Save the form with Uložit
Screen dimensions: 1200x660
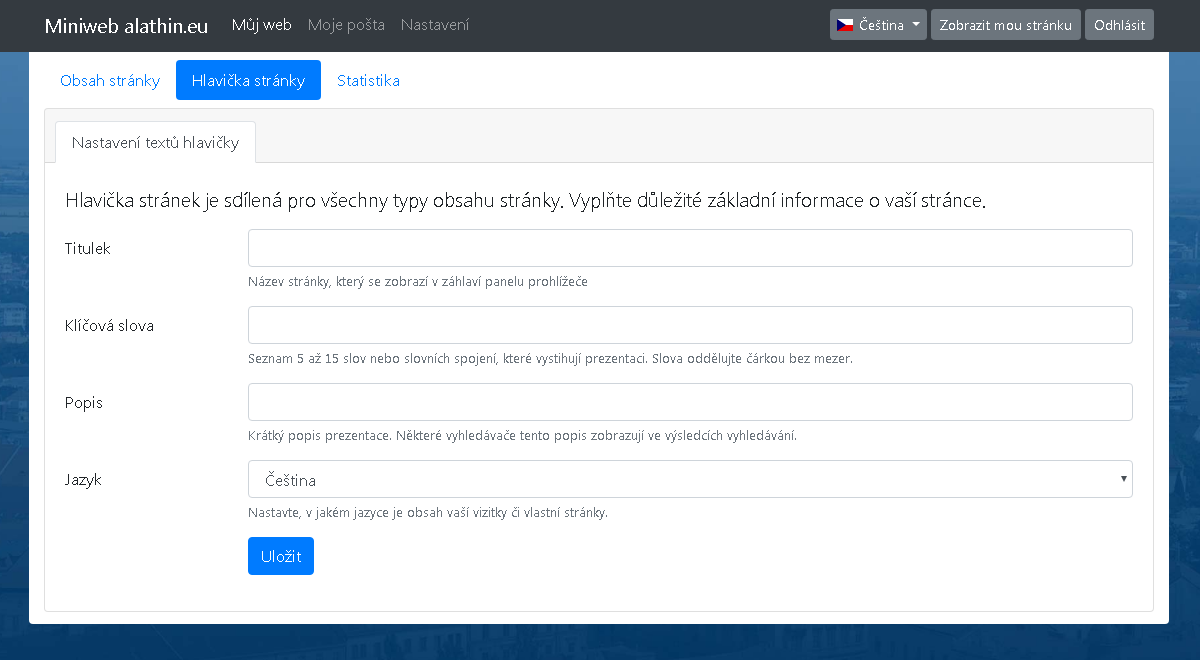click(281, 556)
